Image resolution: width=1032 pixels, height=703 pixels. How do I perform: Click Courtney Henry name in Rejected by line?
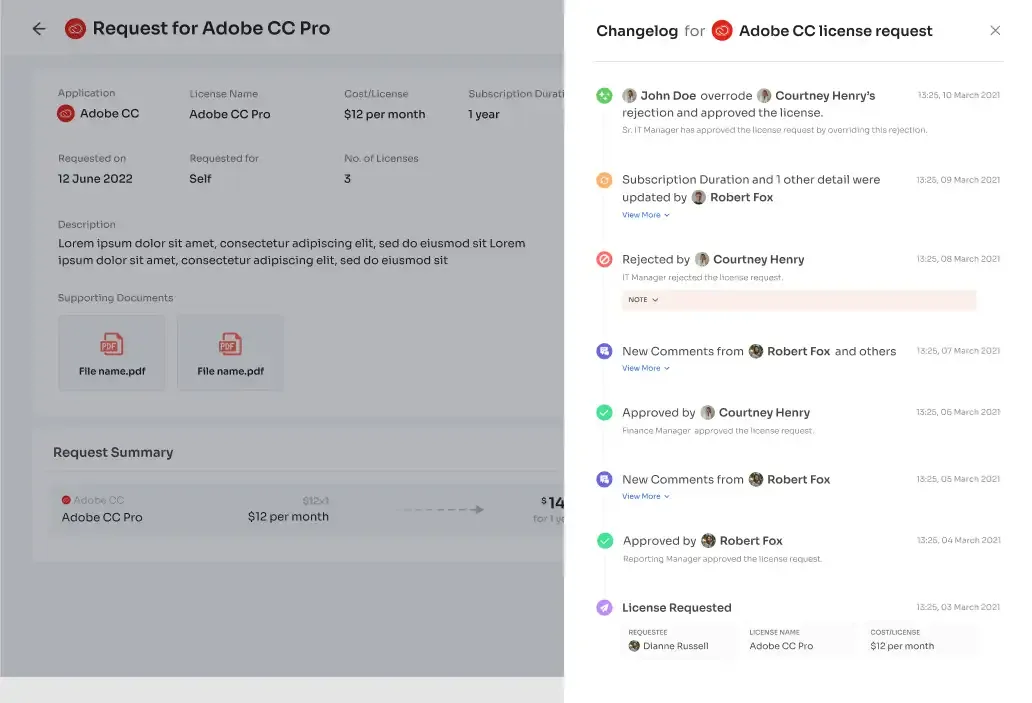(x=759, y=259)
